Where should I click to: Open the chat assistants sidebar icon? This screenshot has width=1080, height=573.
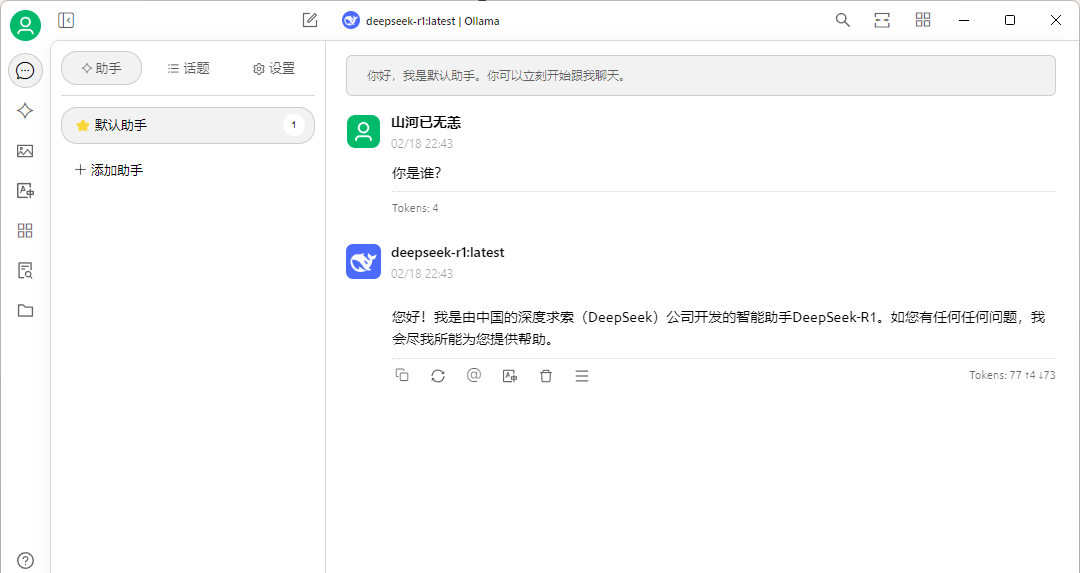pyautogui.click(x=25, y=70)
